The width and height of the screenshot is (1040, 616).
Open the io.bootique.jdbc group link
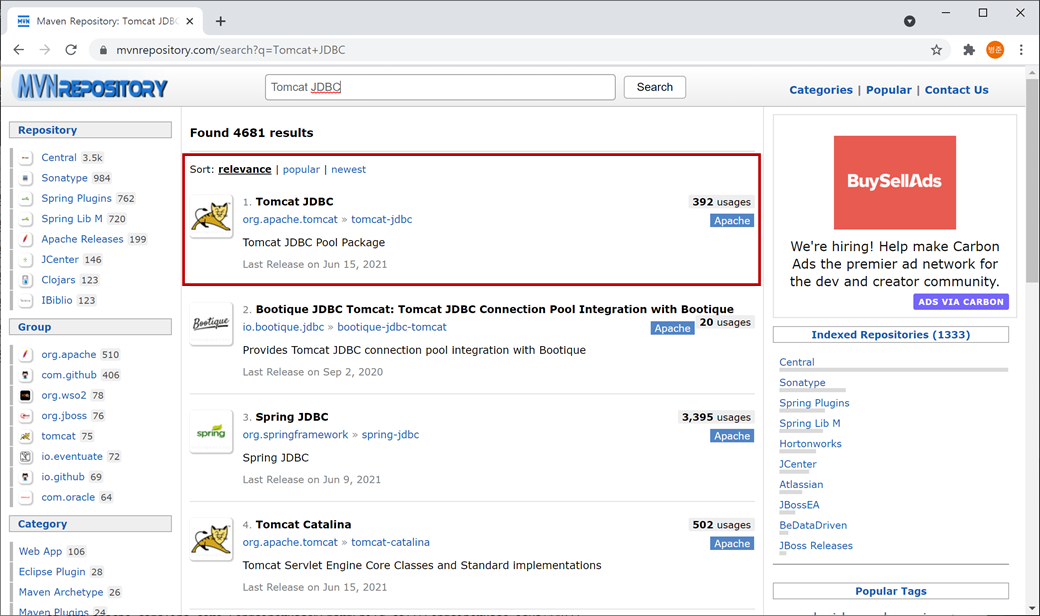point(283,327)
